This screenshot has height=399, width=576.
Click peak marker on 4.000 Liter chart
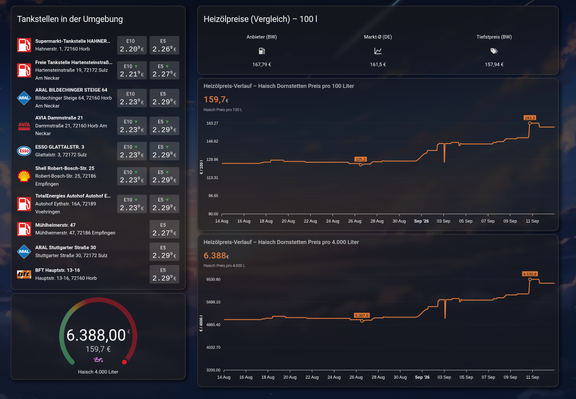pyautogui.click(x=530, y=280)
